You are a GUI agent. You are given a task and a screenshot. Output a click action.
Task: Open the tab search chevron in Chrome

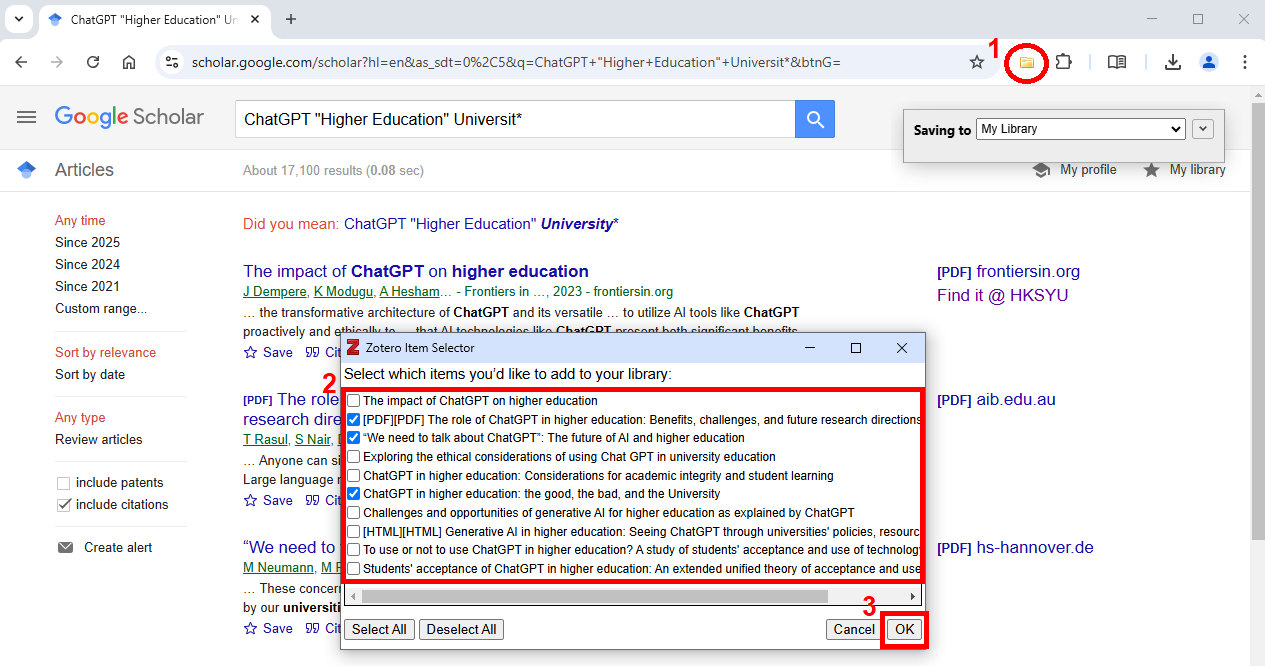[18, 19]
